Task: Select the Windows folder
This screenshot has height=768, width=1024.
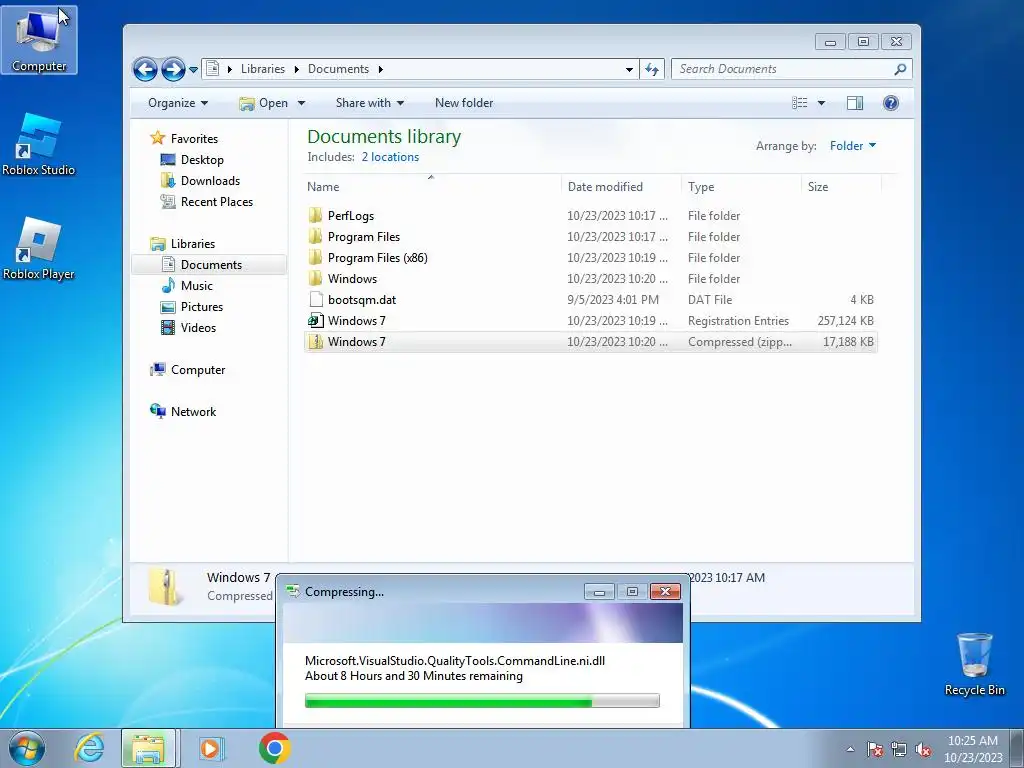Action: pyautogui.click(x=590, y=279)
